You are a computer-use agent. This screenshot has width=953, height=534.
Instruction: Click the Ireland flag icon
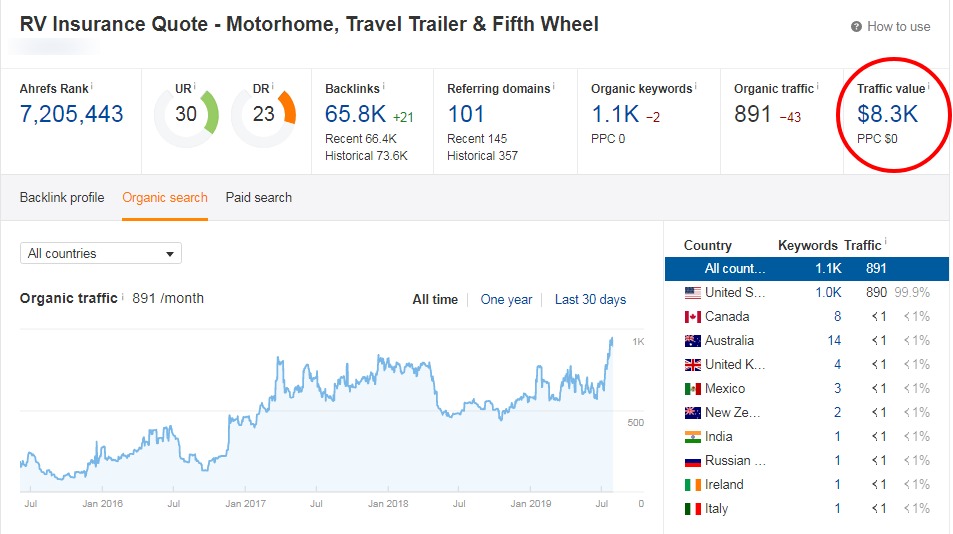[693, 485]
